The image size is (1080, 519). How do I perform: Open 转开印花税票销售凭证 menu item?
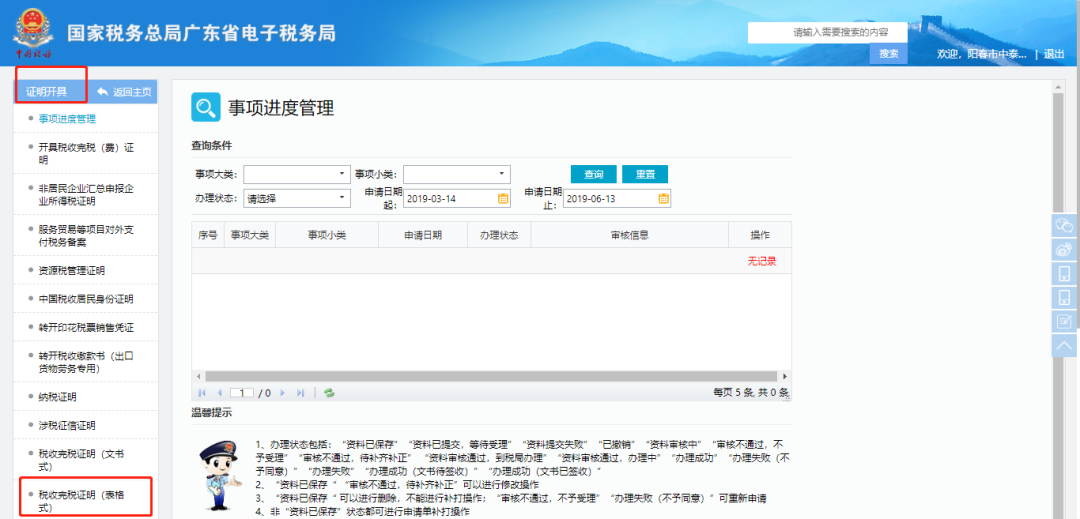tap(86, 327)
